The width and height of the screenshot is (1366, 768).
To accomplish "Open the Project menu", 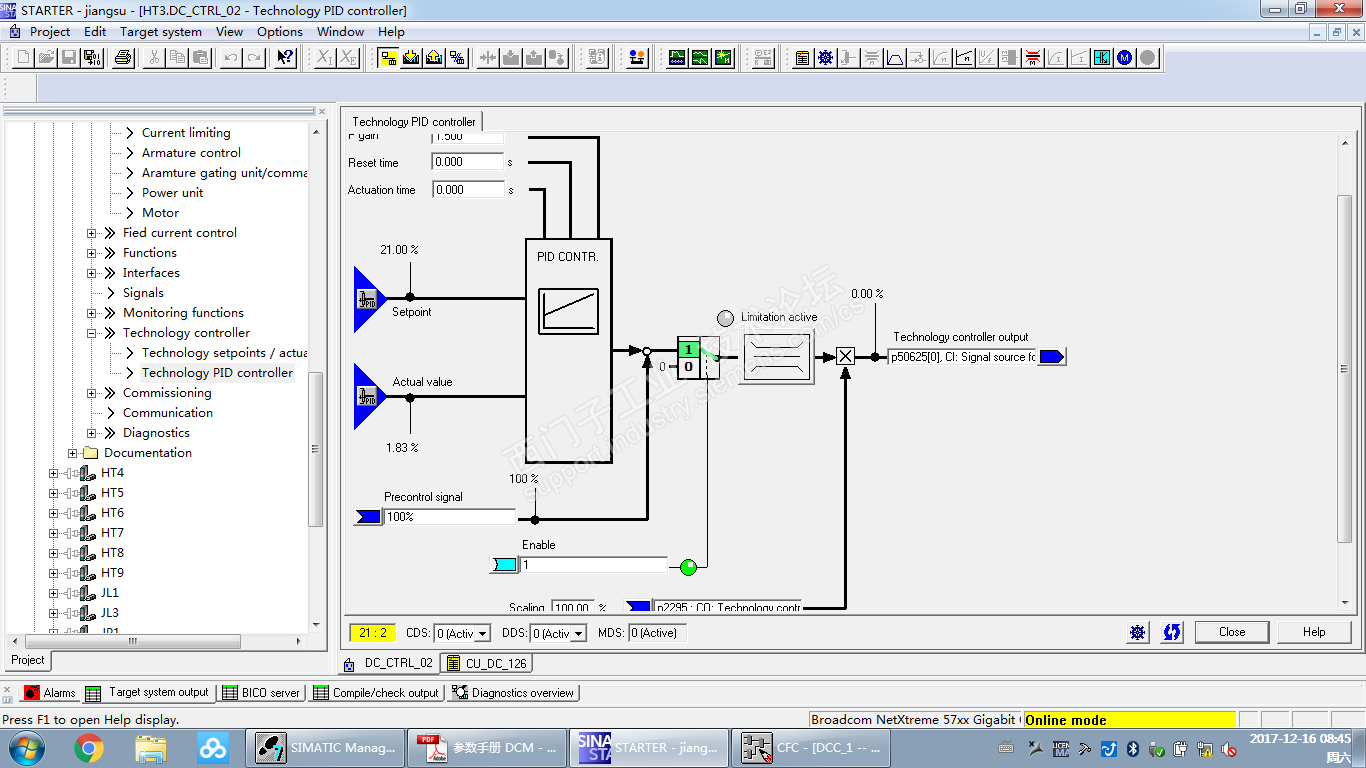I will 50,31.
